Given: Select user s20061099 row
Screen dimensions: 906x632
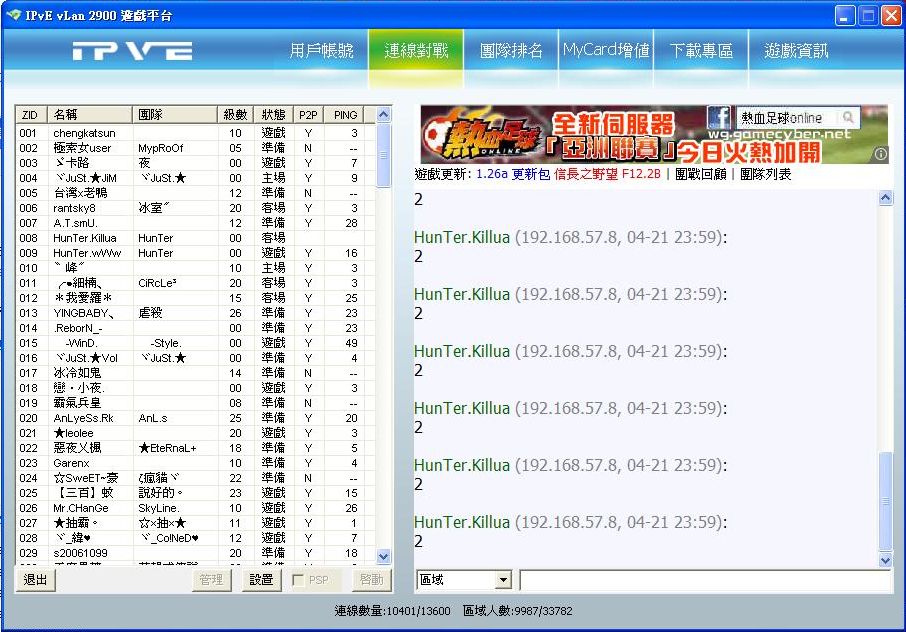Looking at the screenshot, I should [x=195, y=553].
